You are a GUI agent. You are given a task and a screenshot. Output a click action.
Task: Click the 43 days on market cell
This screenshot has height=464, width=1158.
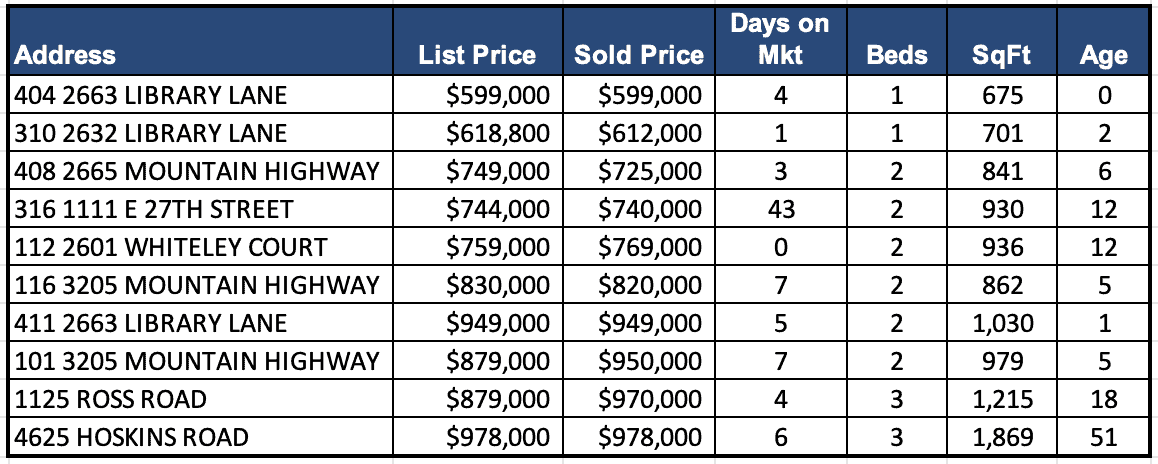pyautogui.click(x=780, y=210)
